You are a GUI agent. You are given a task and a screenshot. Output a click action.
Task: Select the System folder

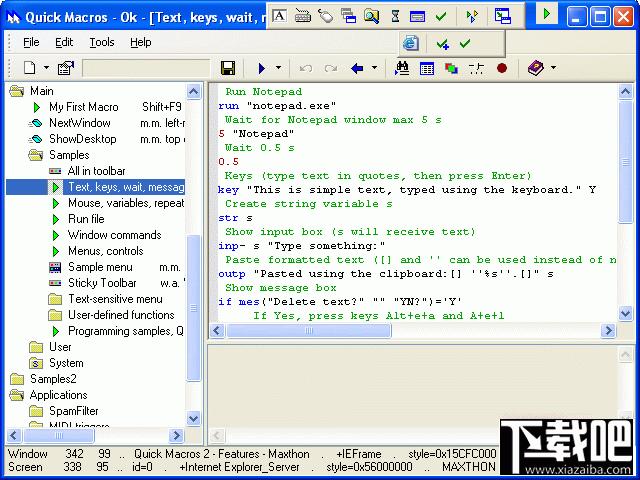(66, 363)
